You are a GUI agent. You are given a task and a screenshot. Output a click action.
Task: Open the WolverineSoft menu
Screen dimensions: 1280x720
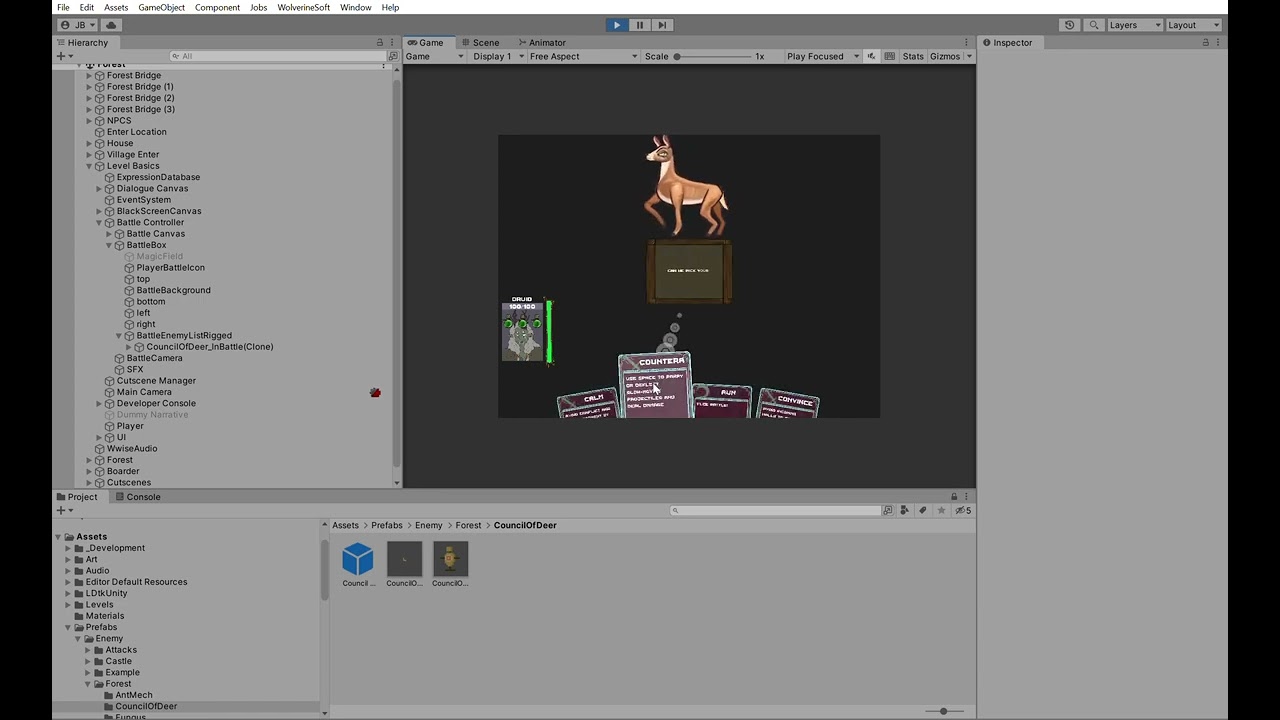(303, 7)
